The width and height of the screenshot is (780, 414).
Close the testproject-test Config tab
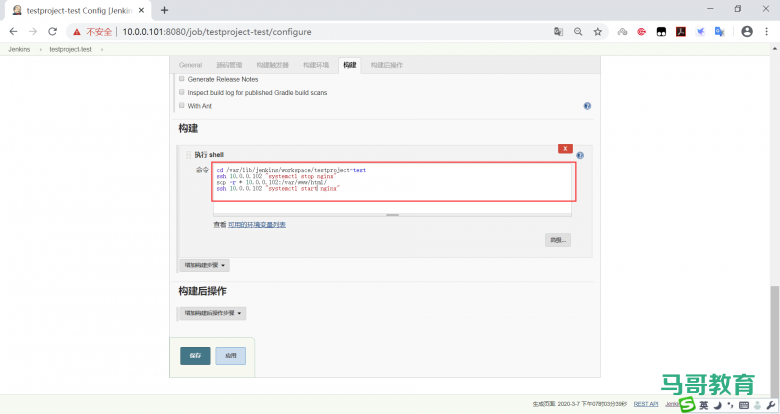[141, 10]
